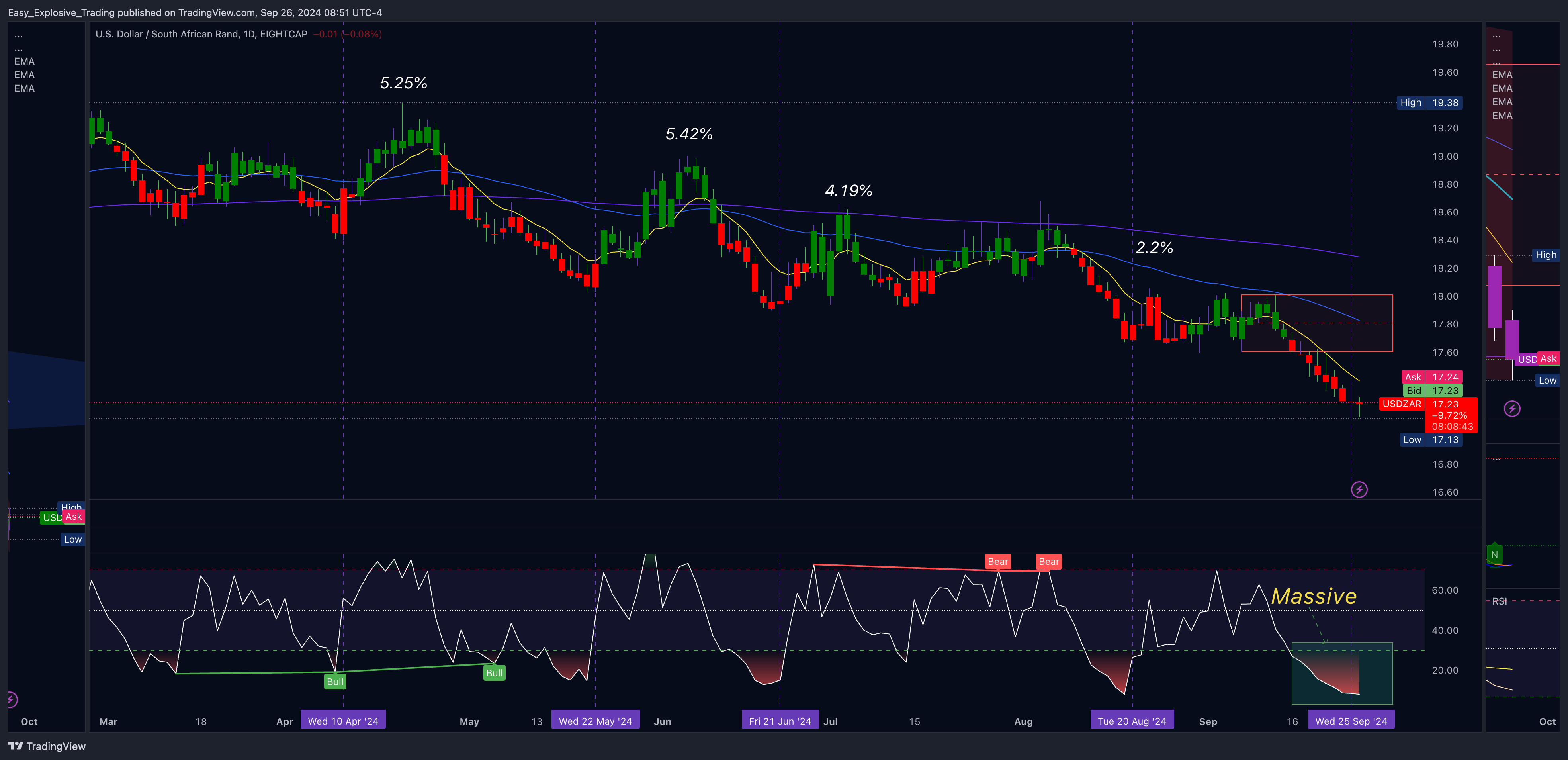Click the 2.2% annotation text

tap(1154, 247)
